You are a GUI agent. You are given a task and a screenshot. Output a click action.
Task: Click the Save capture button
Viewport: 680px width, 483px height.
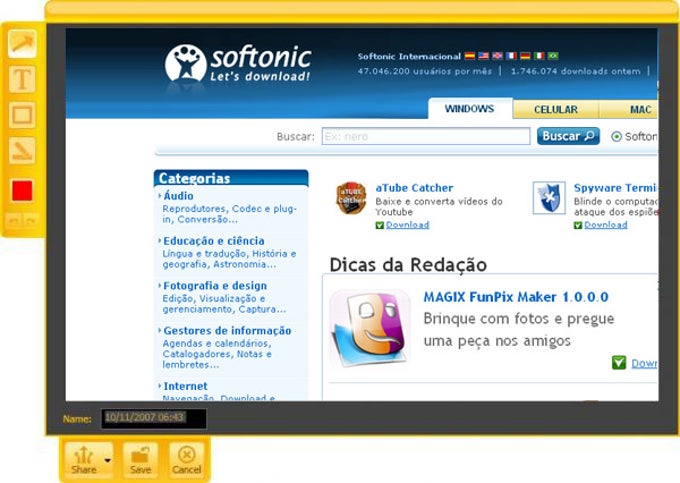pos(141,460)
